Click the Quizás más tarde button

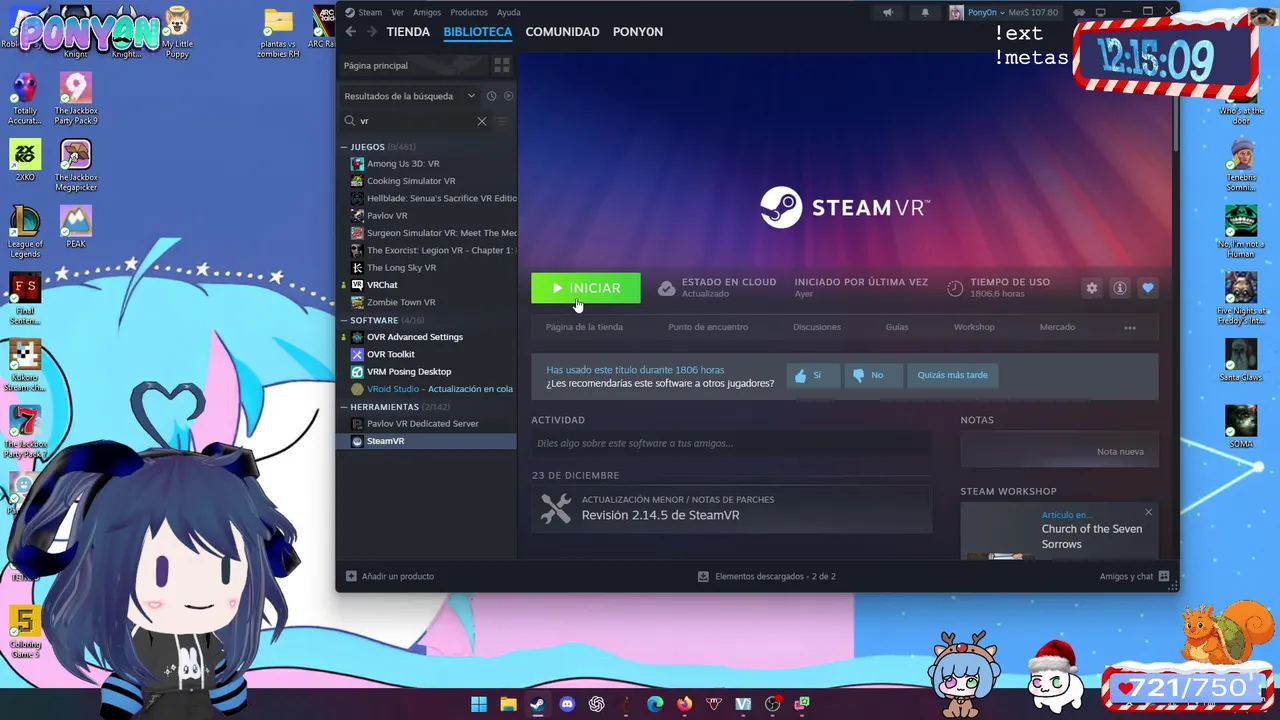click(x=952, y=375)
